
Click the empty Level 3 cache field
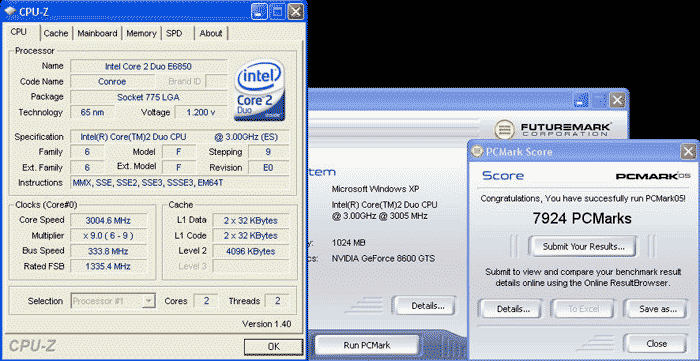click(251, 266)
